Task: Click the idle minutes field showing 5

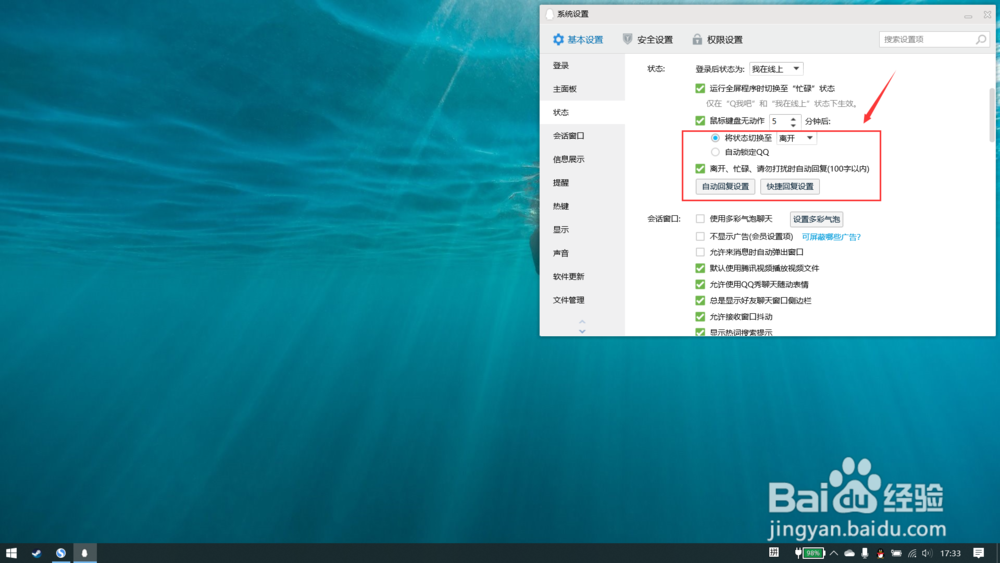Action: coord(779,121)
